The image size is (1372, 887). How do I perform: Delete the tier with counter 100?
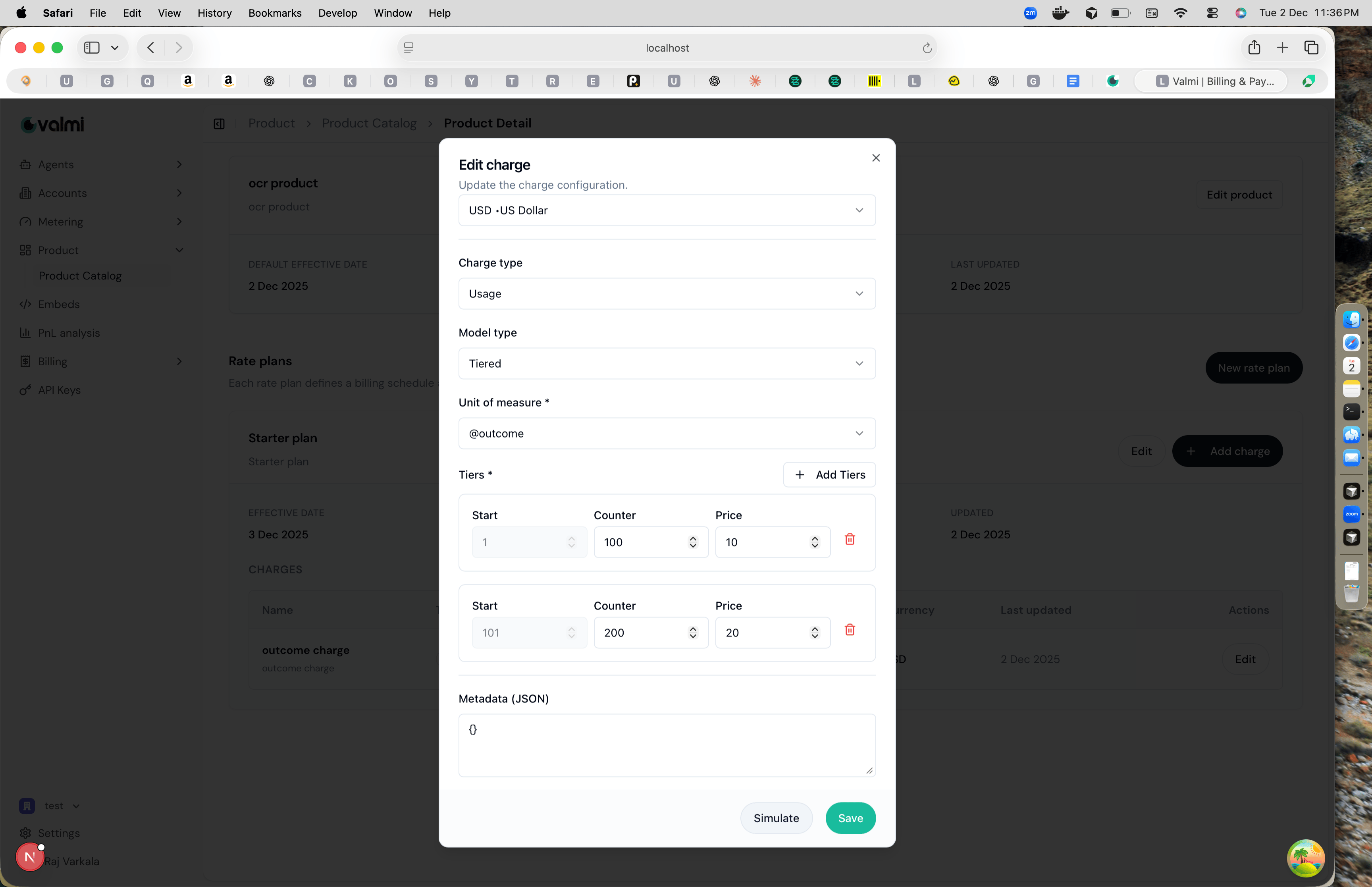coord(849,539)
